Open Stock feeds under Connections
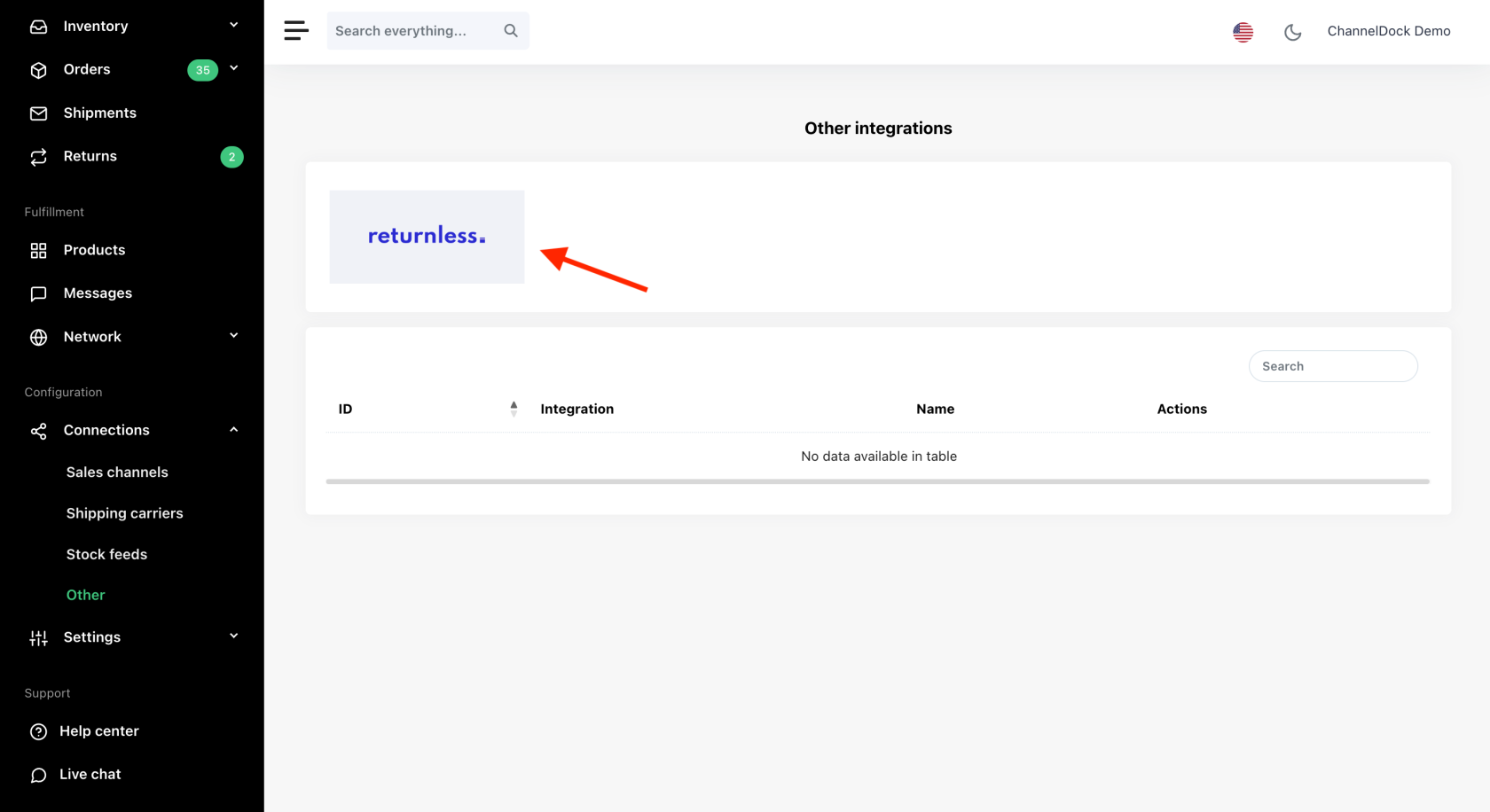Image resolution: width=1490 pixels, height=812 pixels. [x=107, y=555]
